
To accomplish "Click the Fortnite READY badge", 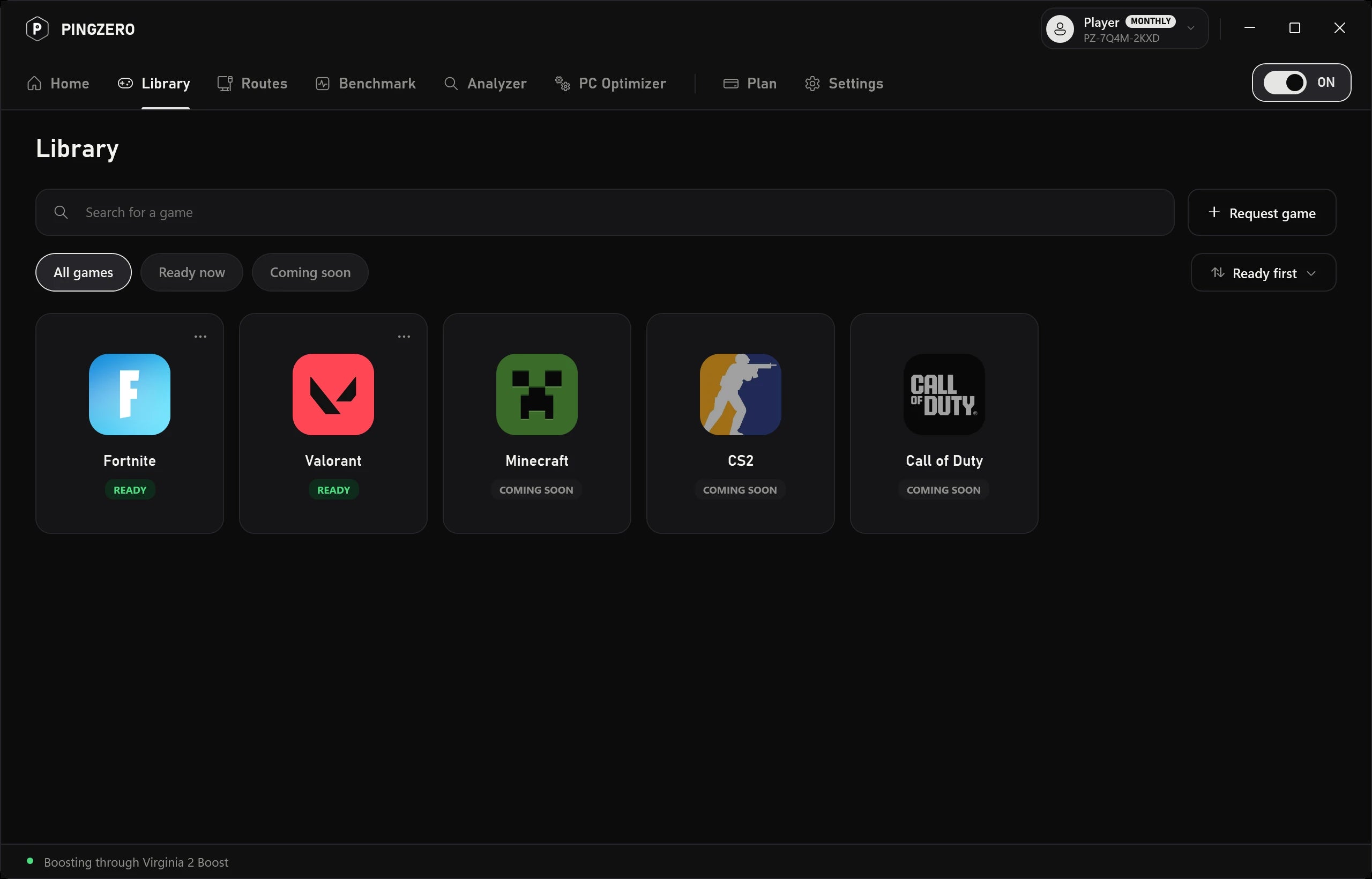I will pos(130,490).
